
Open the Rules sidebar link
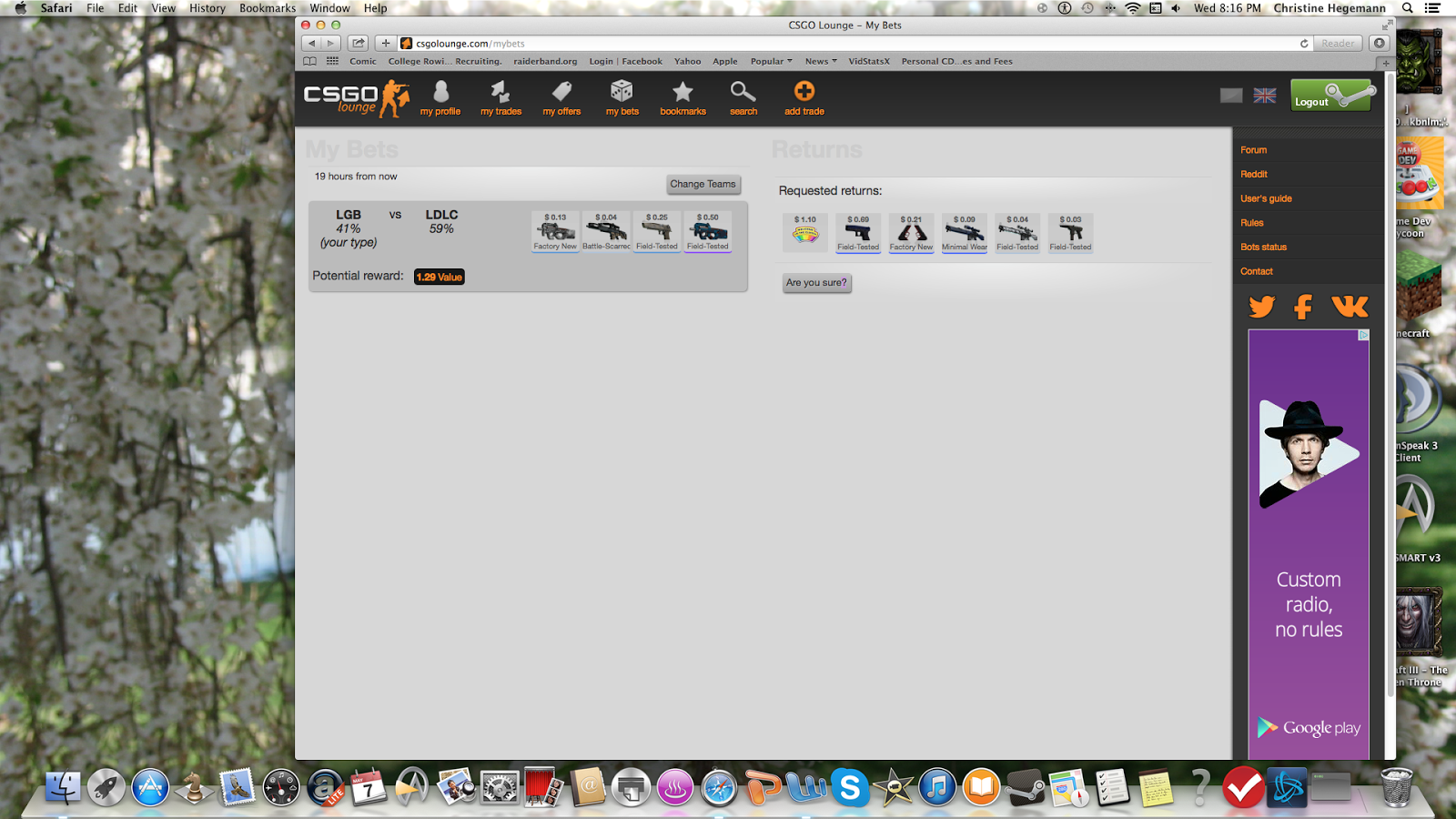[1252, 223]
